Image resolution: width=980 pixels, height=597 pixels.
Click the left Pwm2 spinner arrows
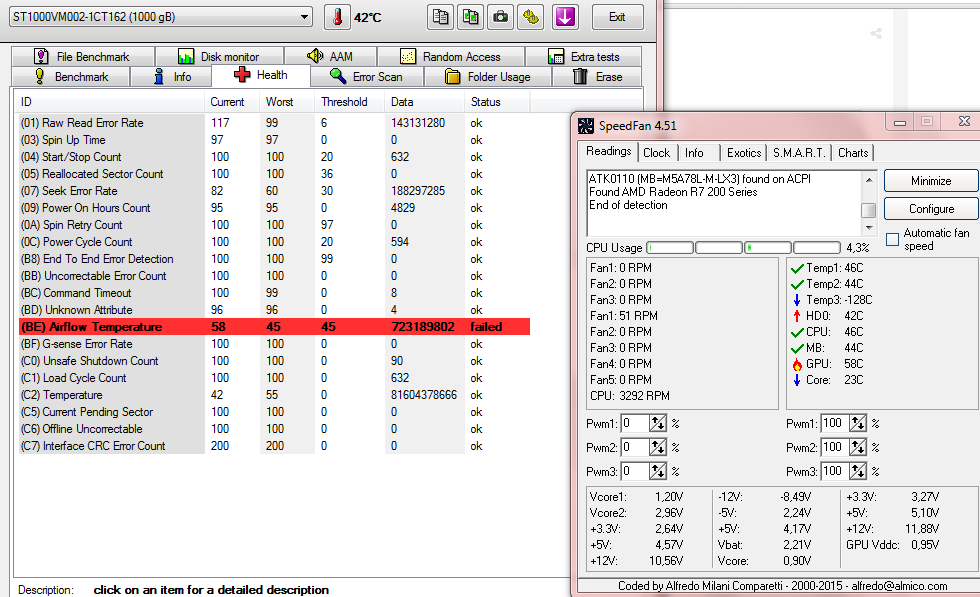click(658, 447)
